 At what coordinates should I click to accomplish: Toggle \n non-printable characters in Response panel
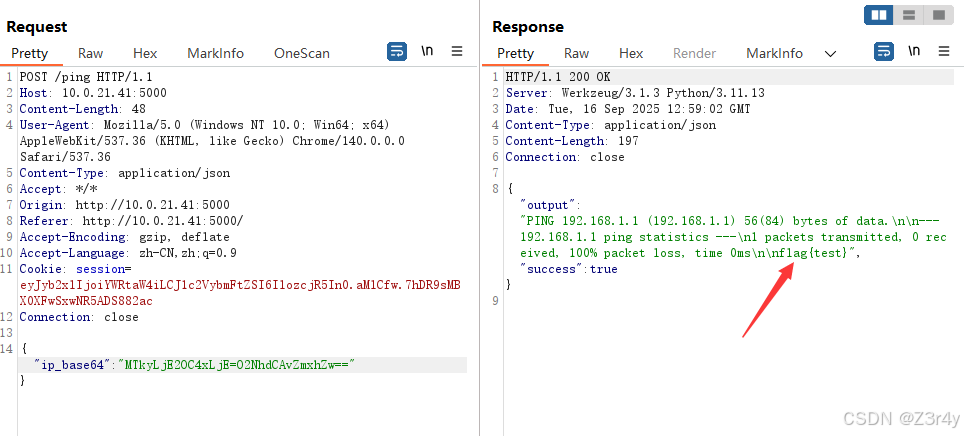pos(914,52)
